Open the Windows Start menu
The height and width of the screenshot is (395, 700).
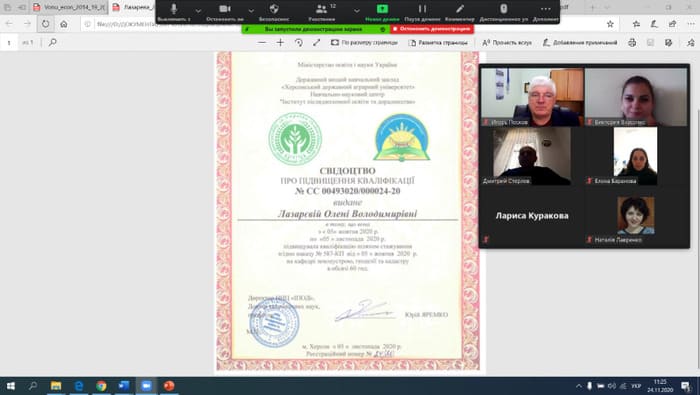10,386
